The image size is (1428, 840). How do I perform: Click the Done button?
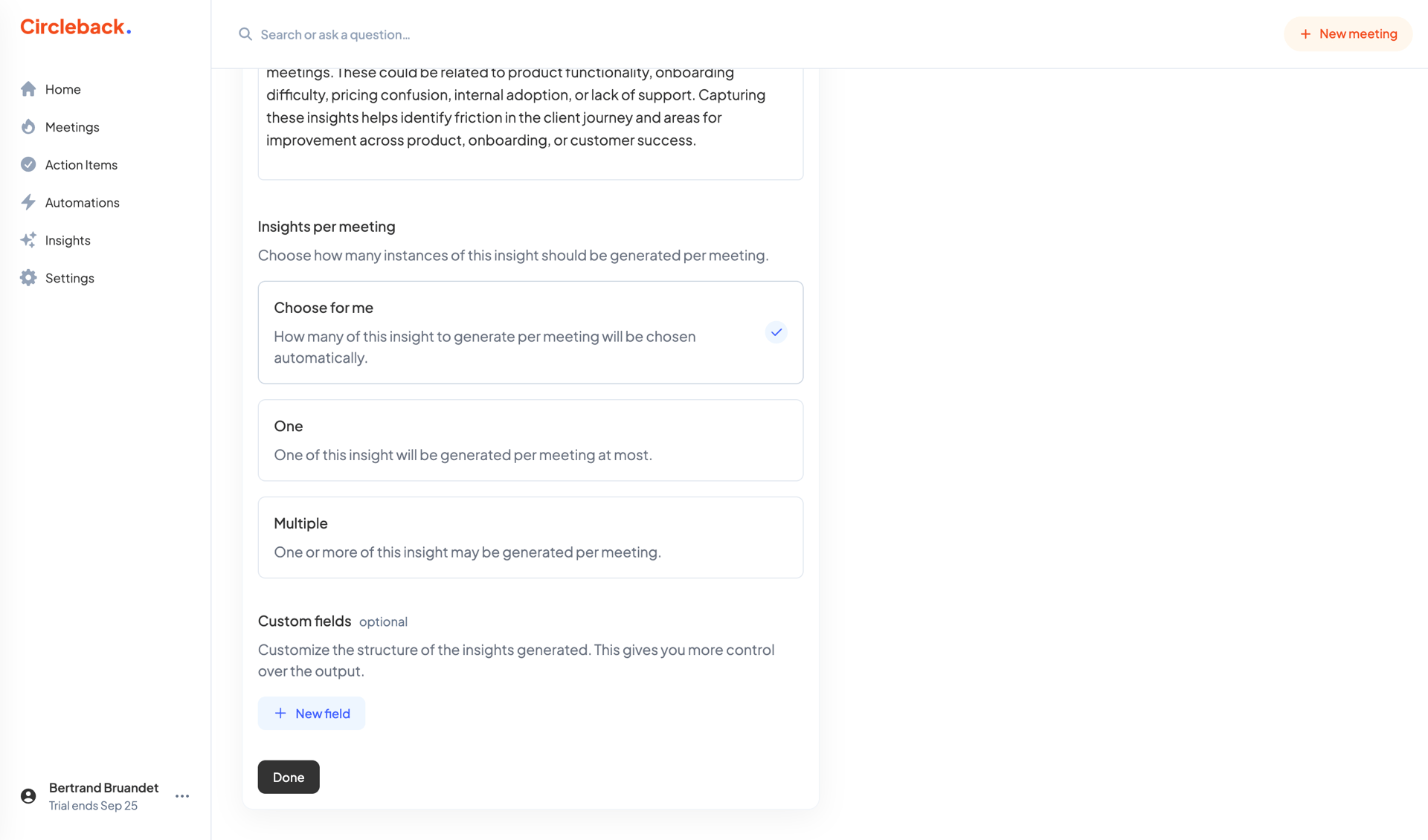click(288, 777)
